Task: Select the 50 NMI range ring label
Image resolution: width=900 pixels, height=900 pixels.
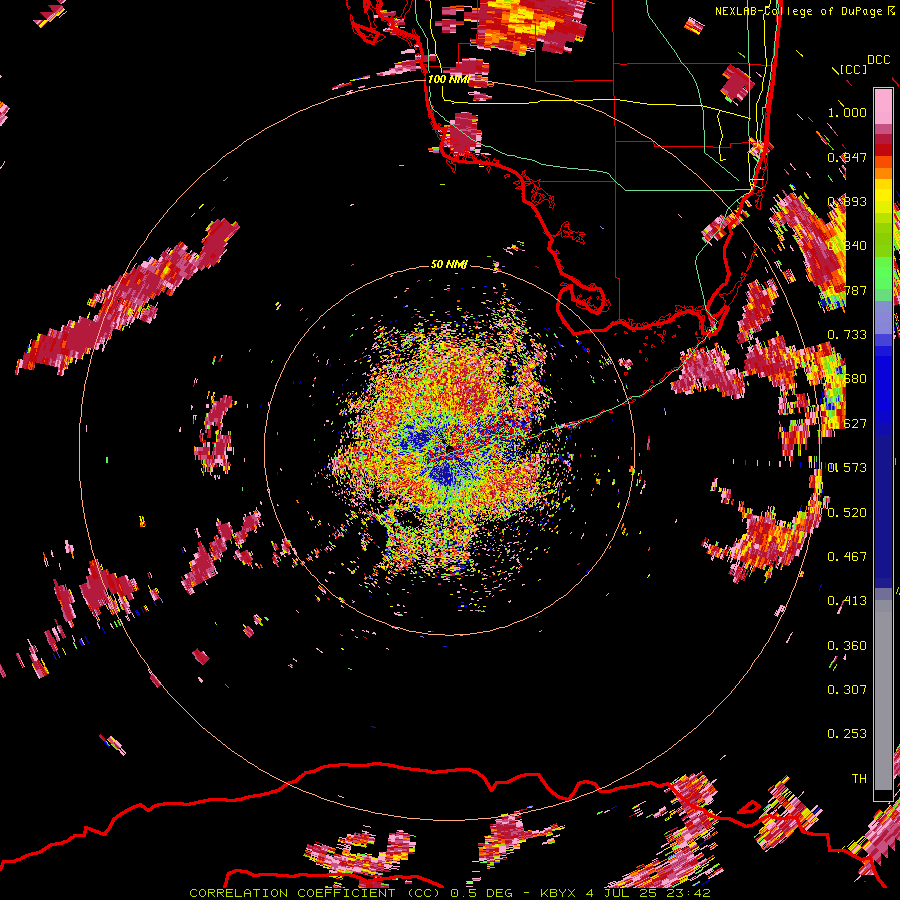Action: 449,264
